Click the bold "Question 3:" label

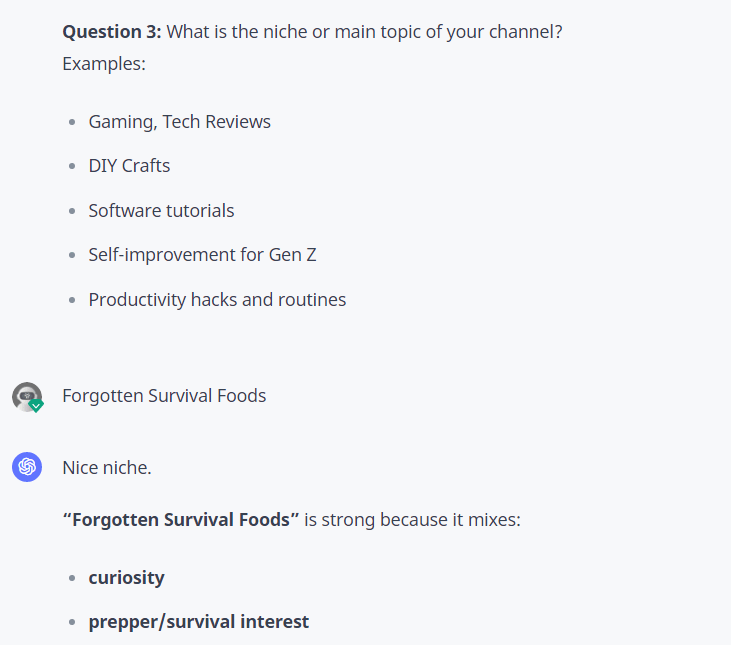tap(112, 32)
